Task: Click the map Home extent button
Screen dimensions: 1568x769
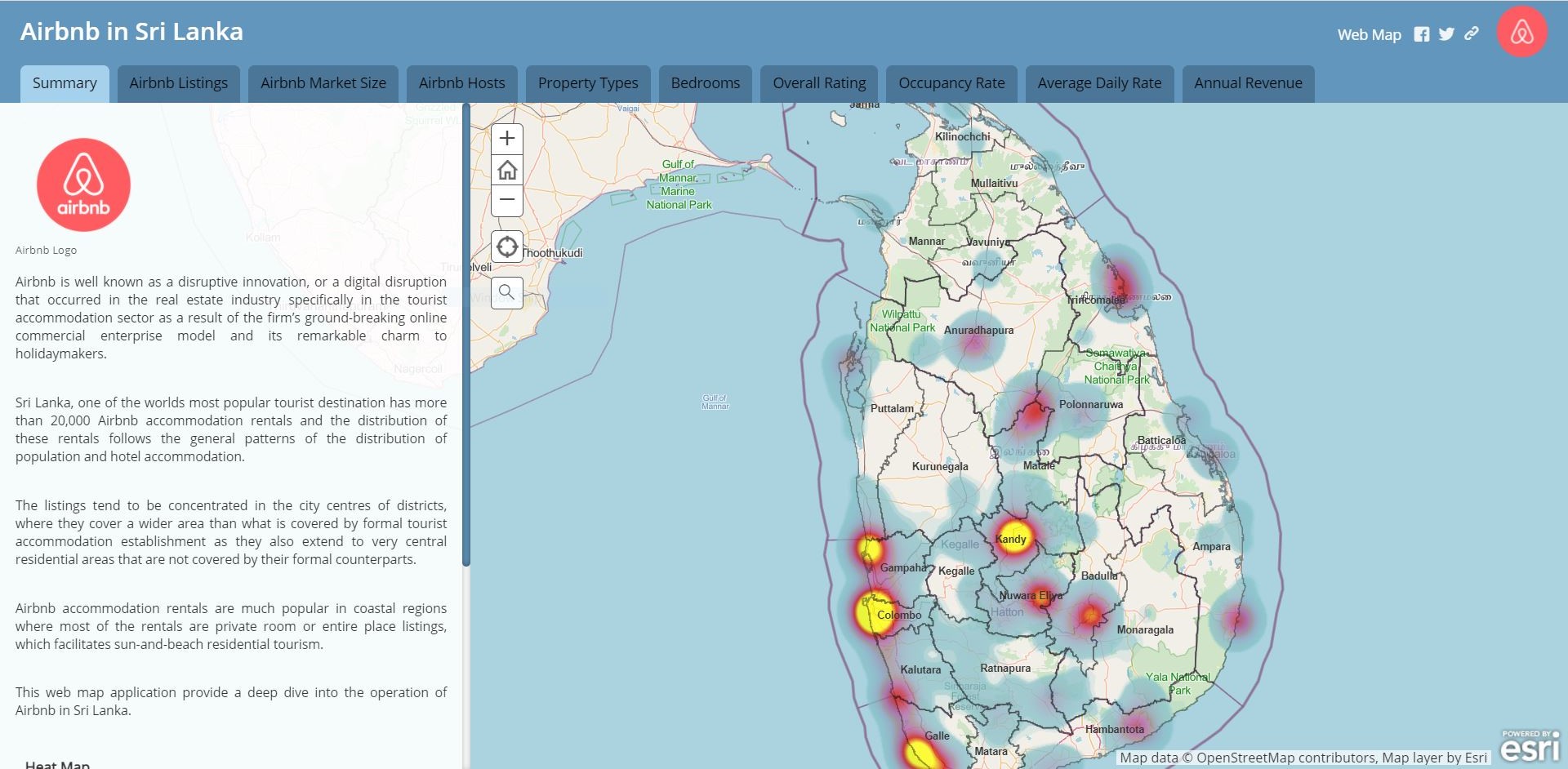Action: [x=507, y=170]
